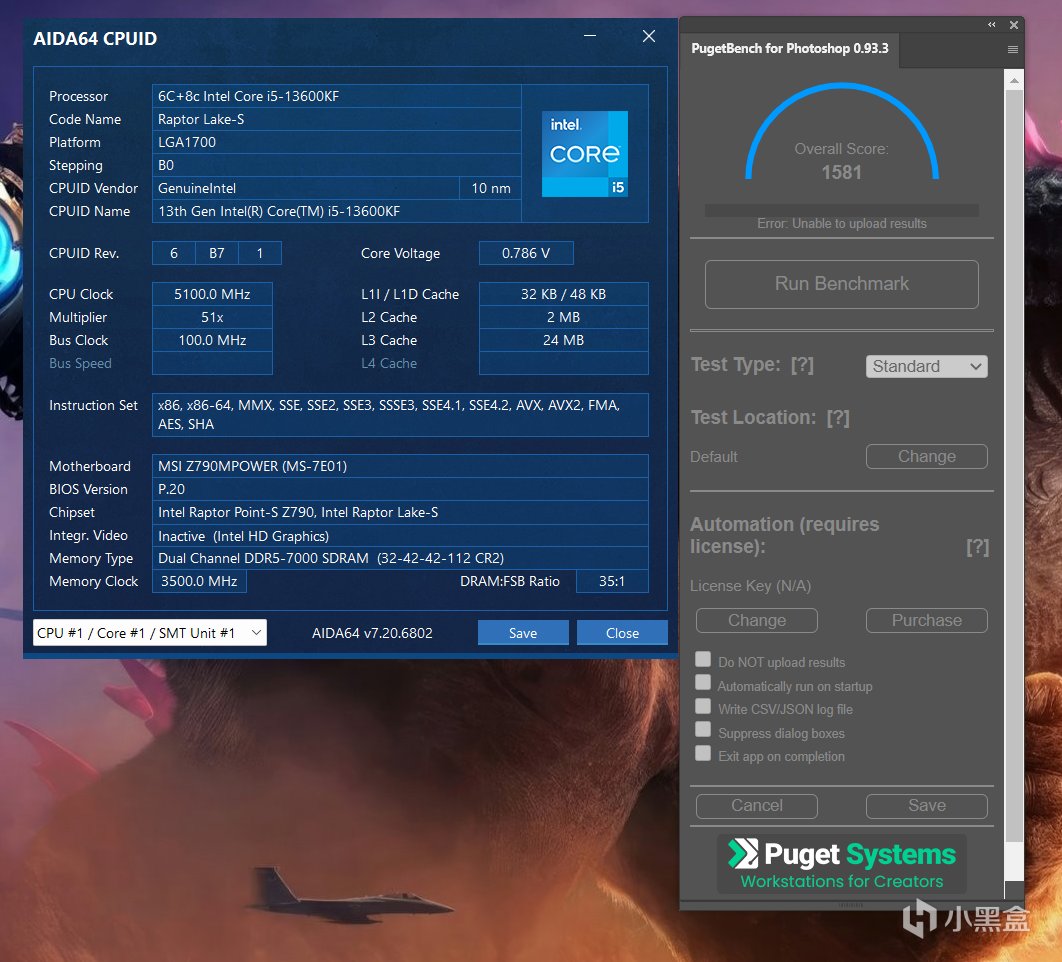Click the Processor name 6C+8c Intel Core i5-13600KF
Viewport: 1062px width, 962px height.
pyautogui.click(x=337, y=96)
